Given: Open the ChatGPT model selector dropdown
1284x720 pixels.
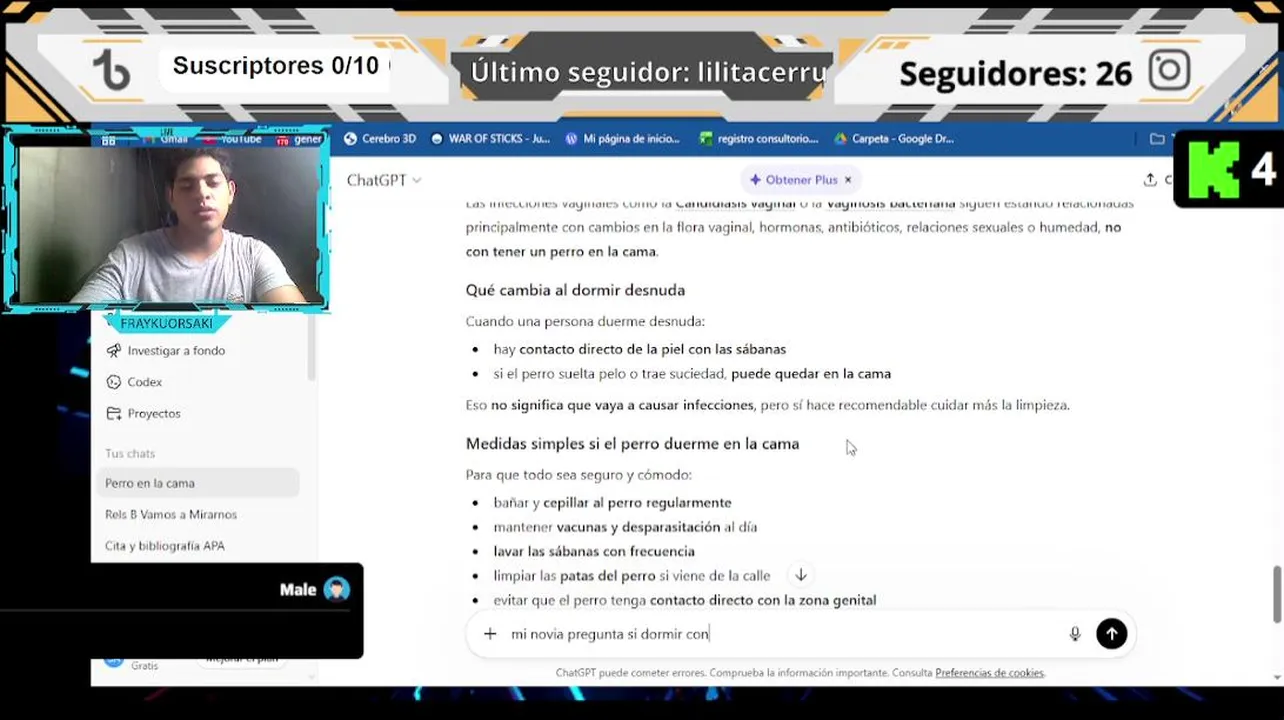Looking at the screenshot, I should coord(384,180).
